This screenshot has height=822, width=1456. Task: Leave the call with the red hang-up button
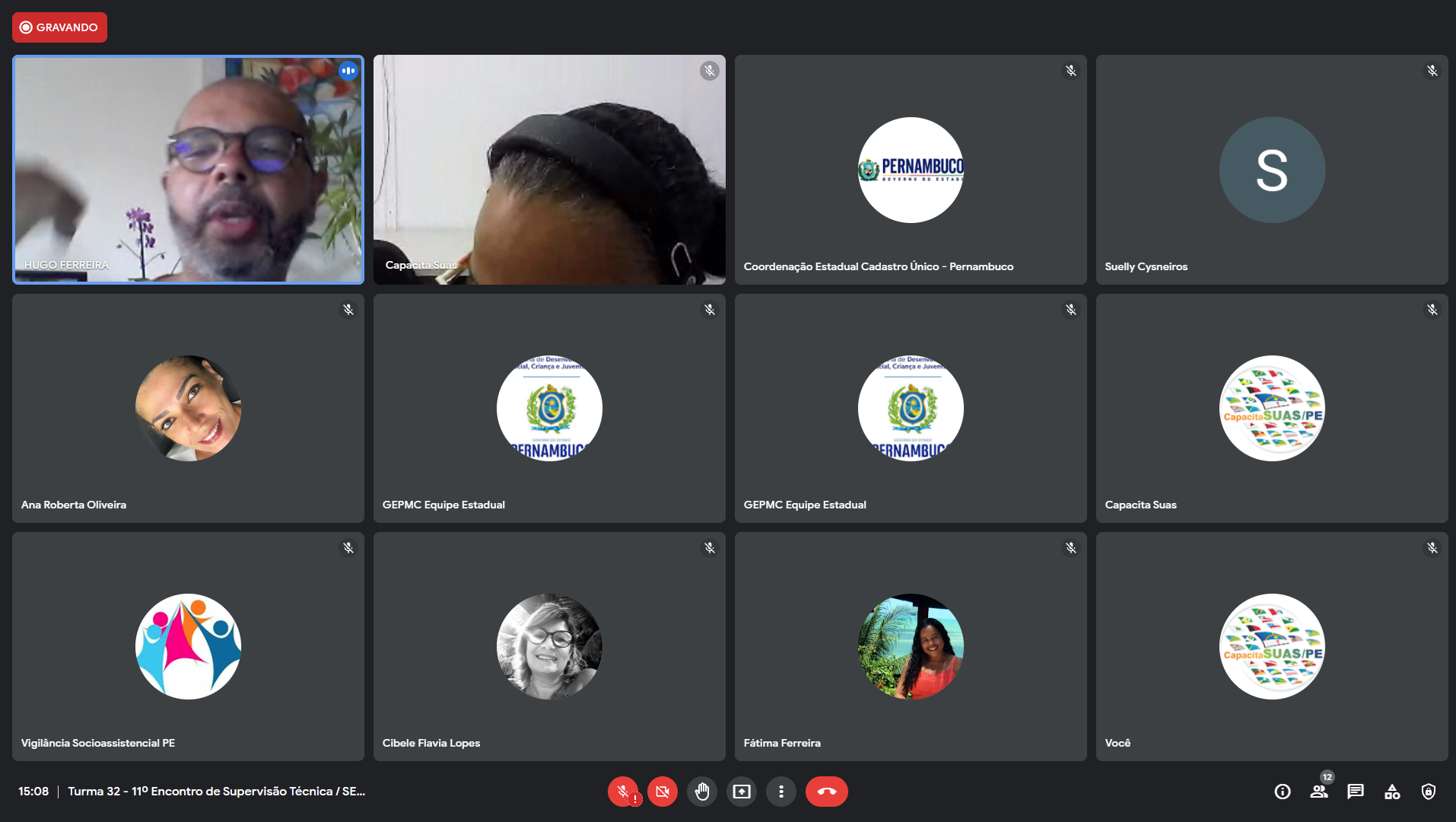coord(826,792)
